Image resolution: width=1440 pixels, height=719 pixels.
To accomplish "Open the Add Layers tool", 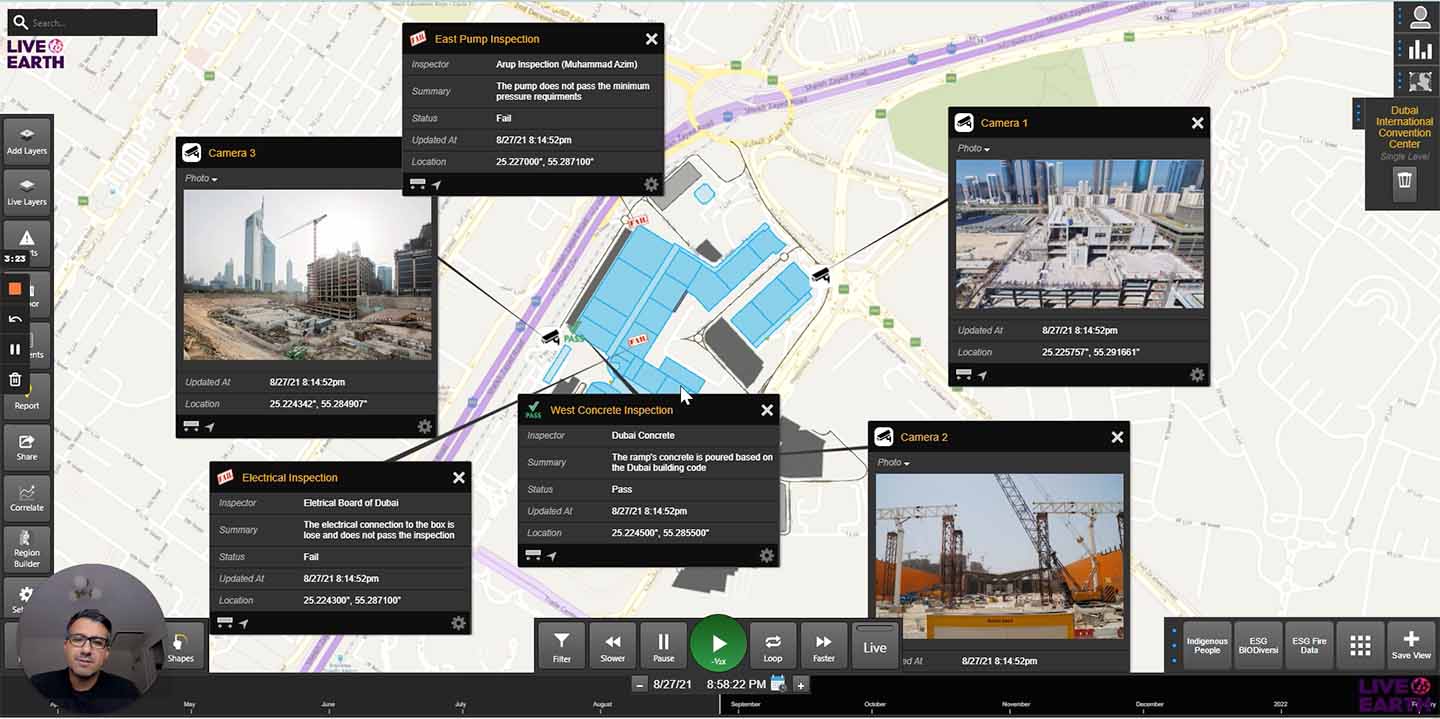I will point(27,141).
